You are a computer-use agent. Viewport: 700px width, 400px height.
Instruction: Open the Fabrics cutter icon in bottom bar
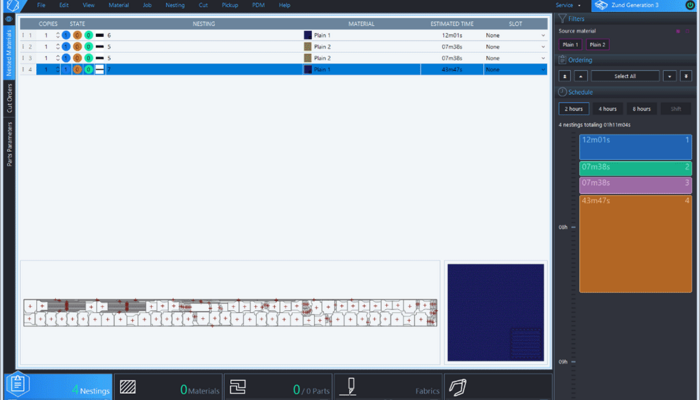(350, 387)
